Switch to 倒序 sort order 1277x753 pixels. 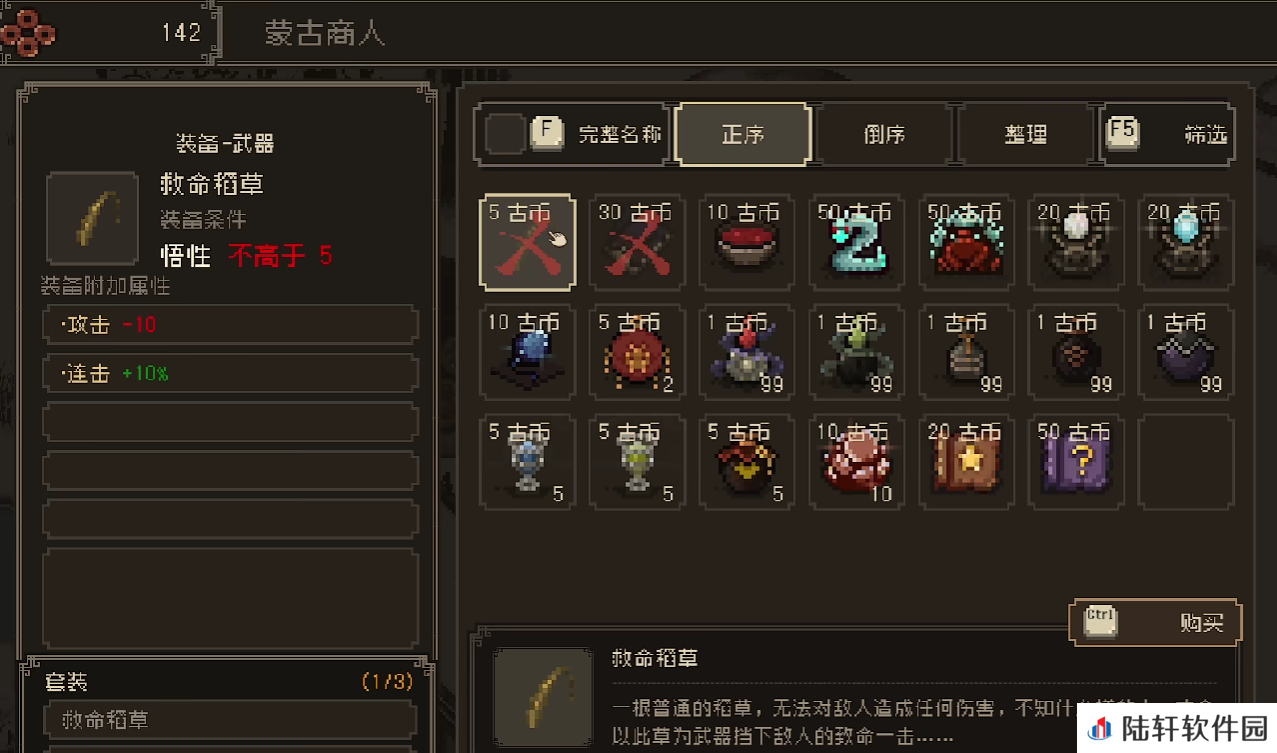[885, 134]
